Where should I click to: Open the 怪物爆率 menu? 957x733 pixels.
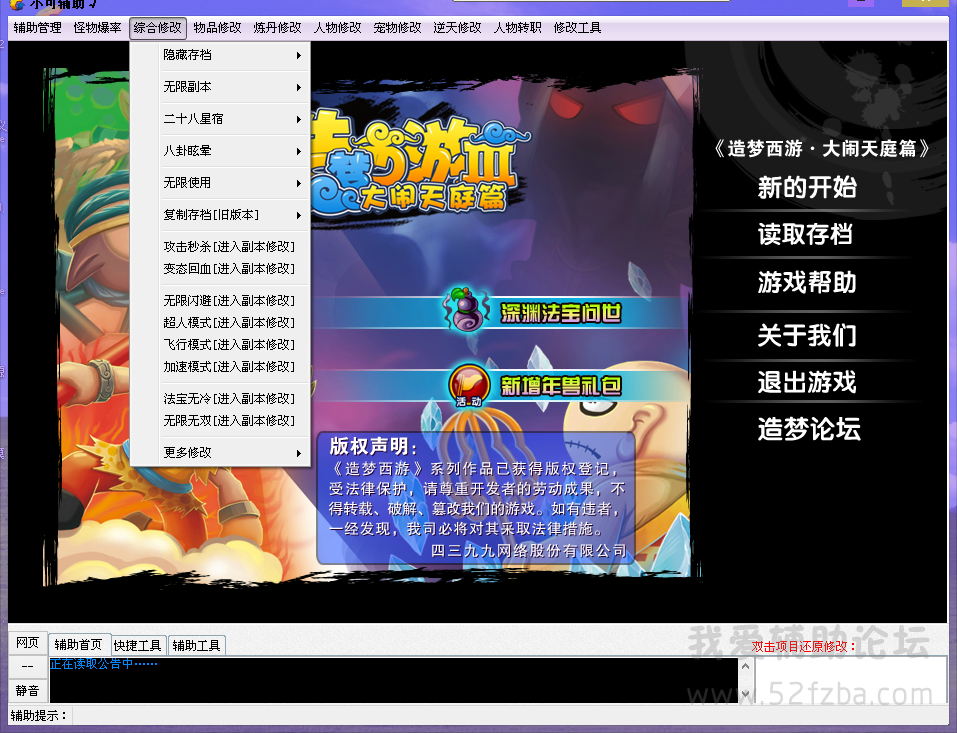pos(98,28)
